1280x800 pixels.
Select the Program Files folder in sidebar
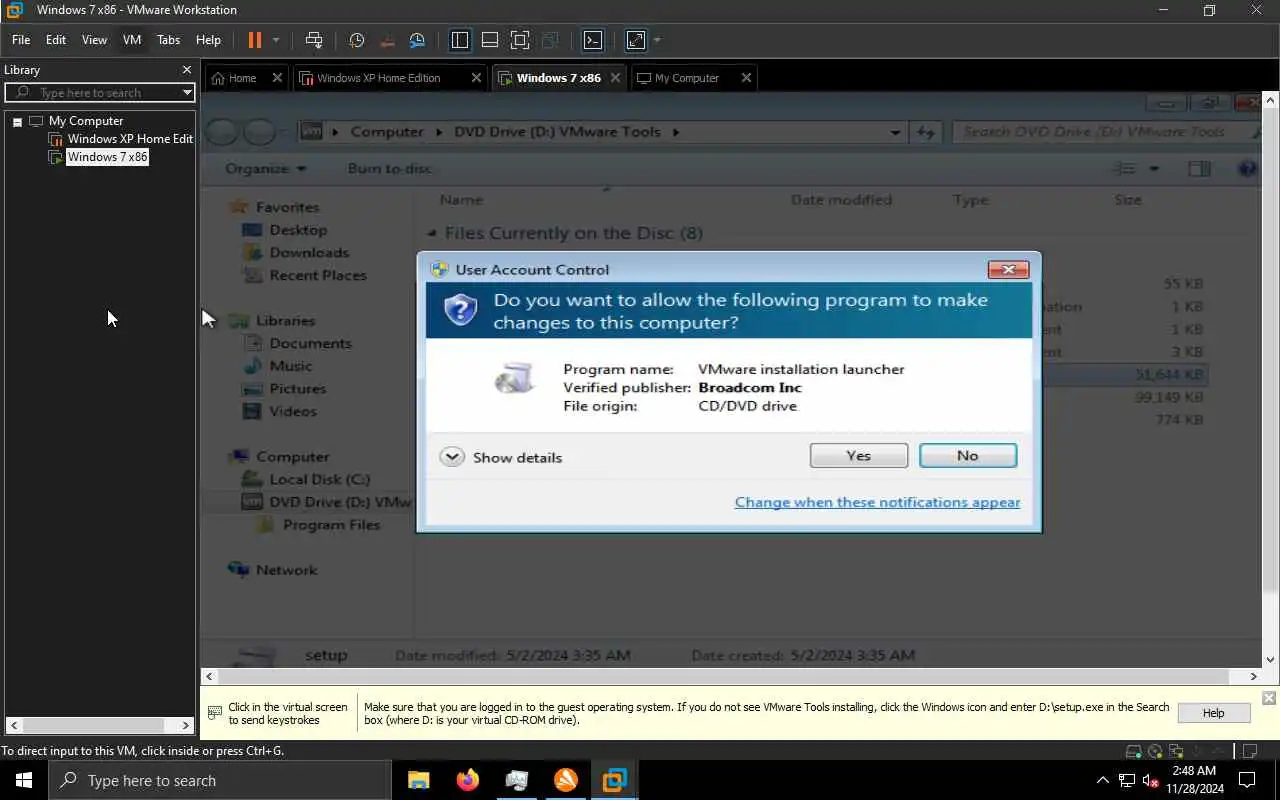pos(319,525)
